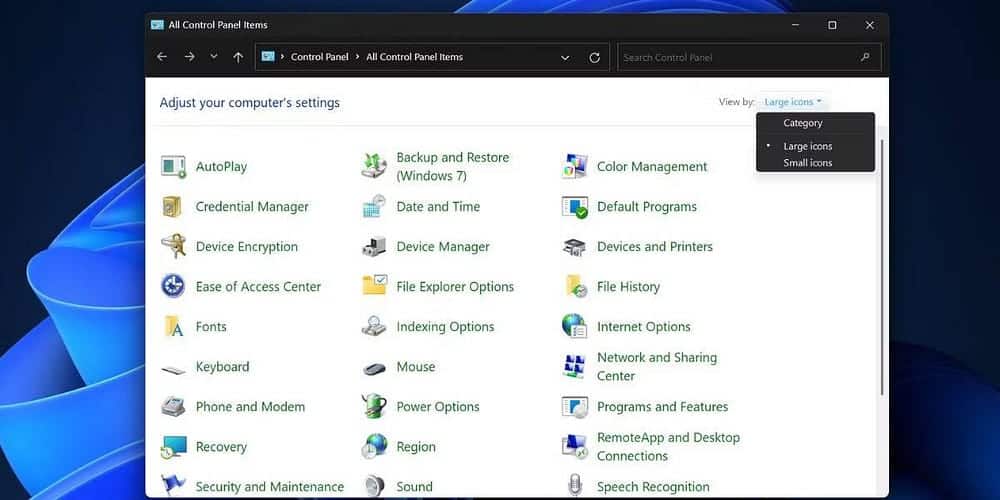
Task: Open the Indexing Options link text
Action: point(445,327)
